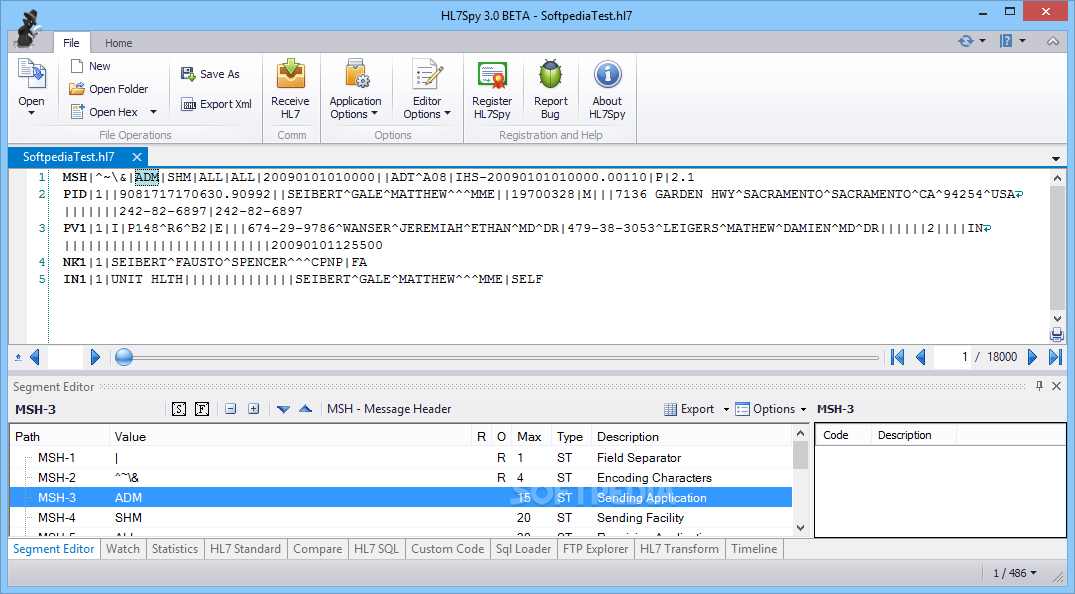Click the Open file icon
Image resolution: width=1075 pixels, height=594 pixels.
point(32,75)
